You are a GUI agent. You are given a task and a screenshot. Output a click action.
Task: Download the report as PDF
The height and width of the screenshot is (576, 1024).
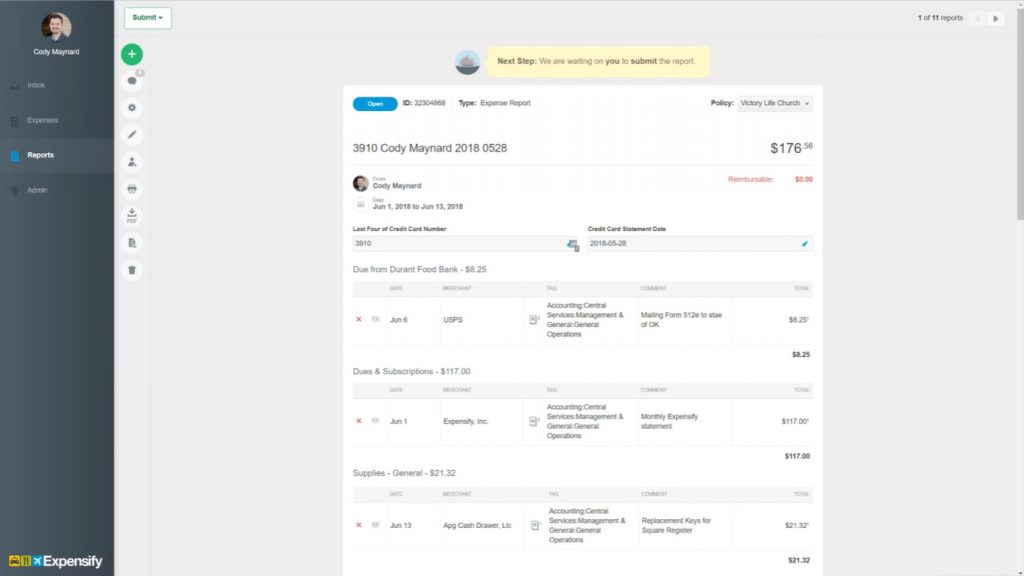tap(131, 215)
